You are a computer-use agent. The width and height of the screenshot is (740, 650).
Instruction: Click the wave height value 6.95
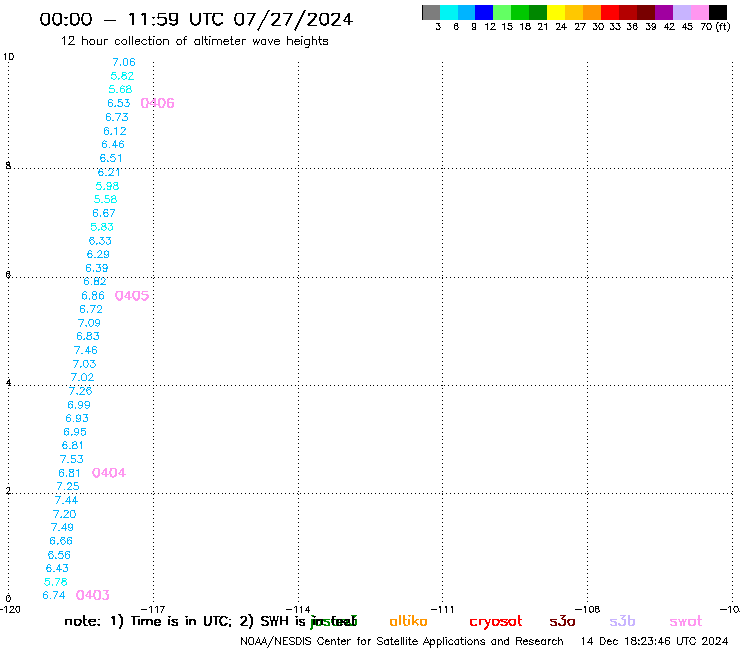[75, 432]
